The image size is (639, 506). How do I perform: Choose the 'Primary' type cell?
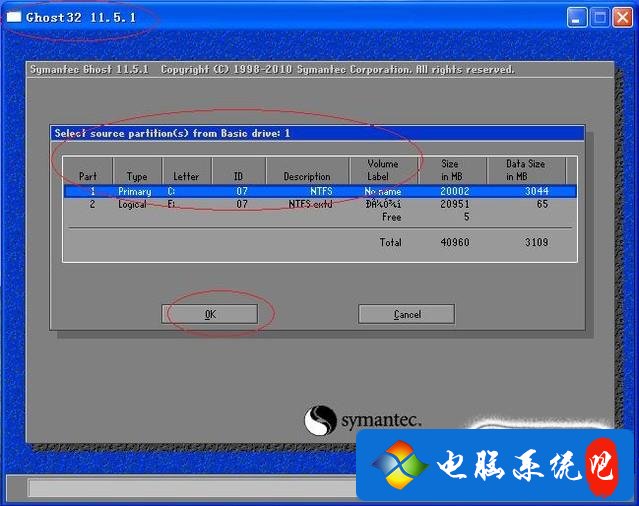[x=134, y=191]
